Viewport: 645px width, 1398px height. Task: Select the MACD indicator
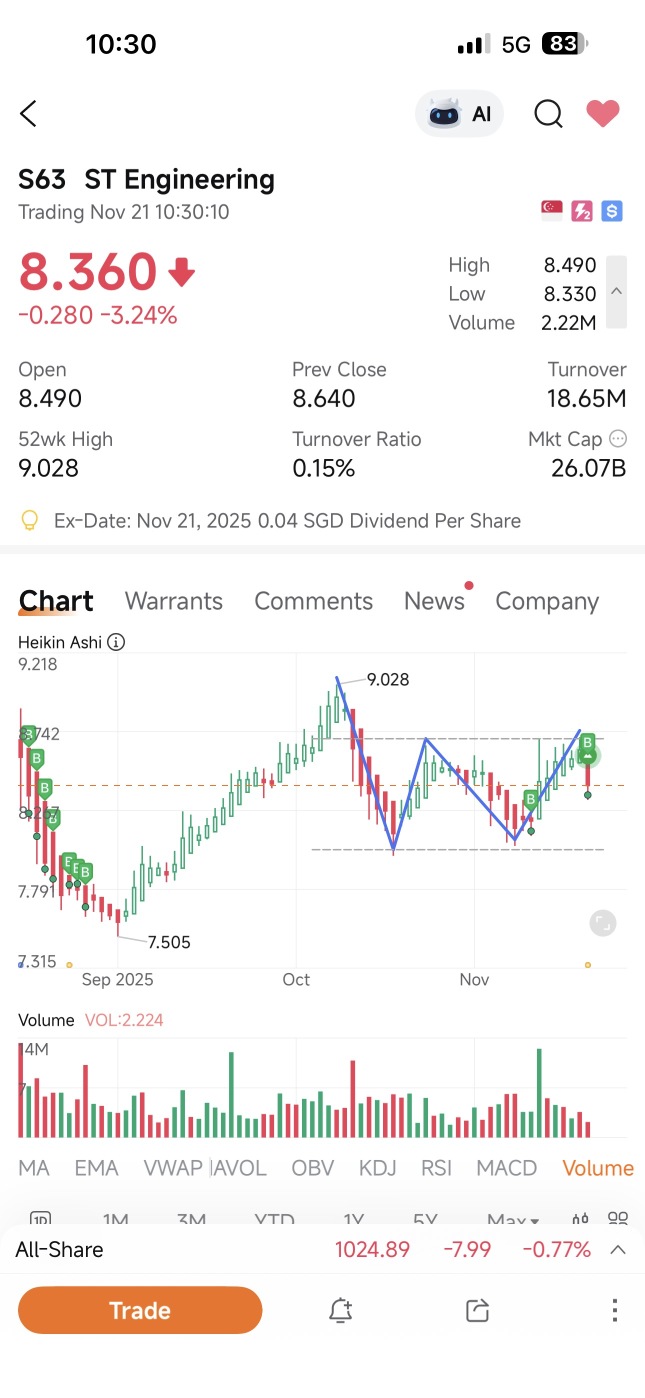[x=507, y=1168]
